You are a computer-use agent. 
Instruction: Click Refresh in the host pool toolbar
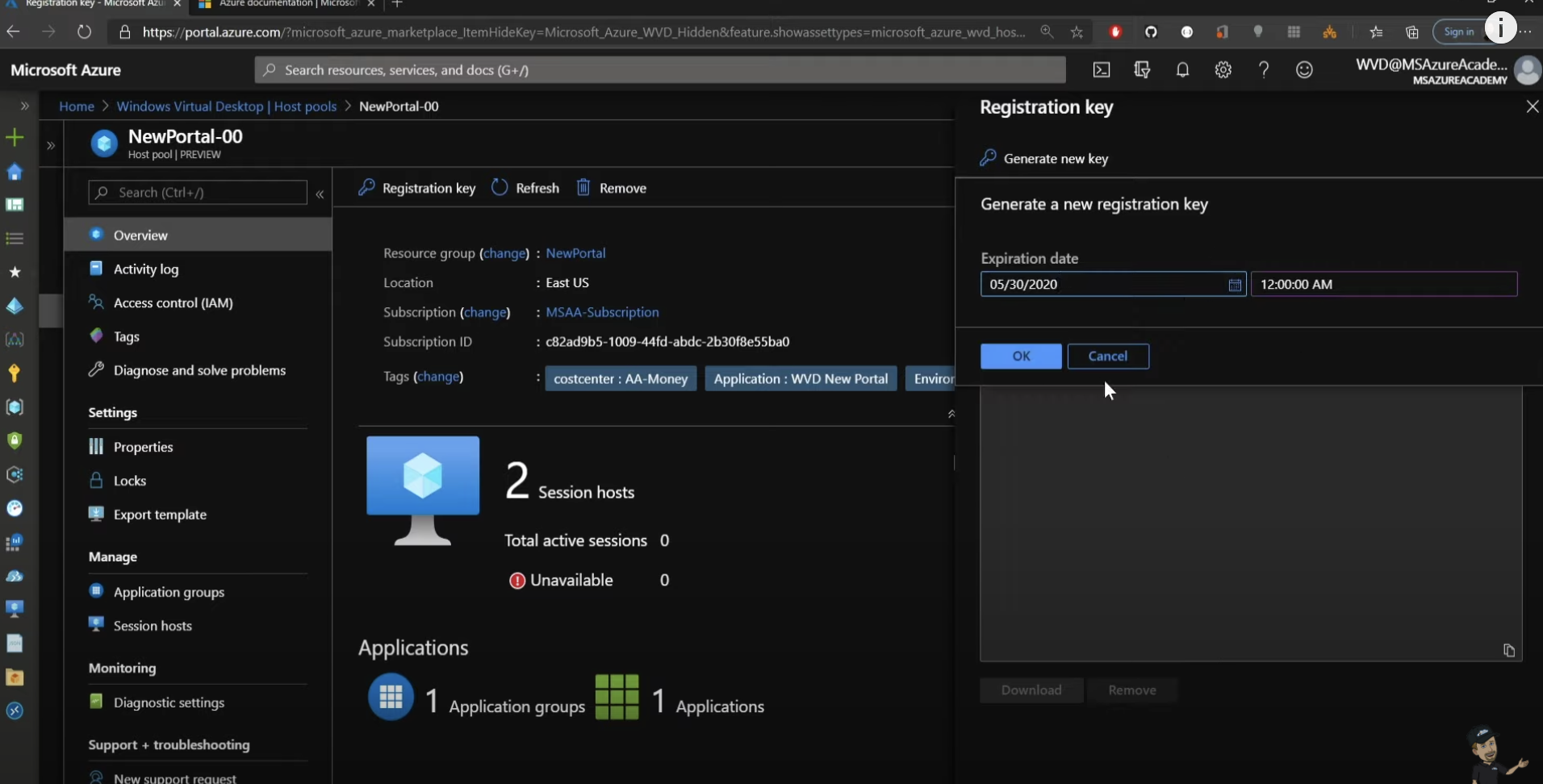(525, 188)
